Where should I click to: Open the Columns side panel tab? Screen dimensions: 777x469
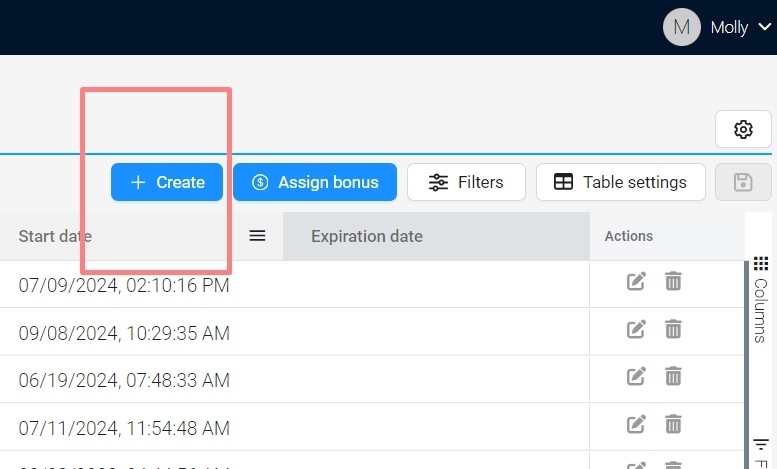(761, 299)
